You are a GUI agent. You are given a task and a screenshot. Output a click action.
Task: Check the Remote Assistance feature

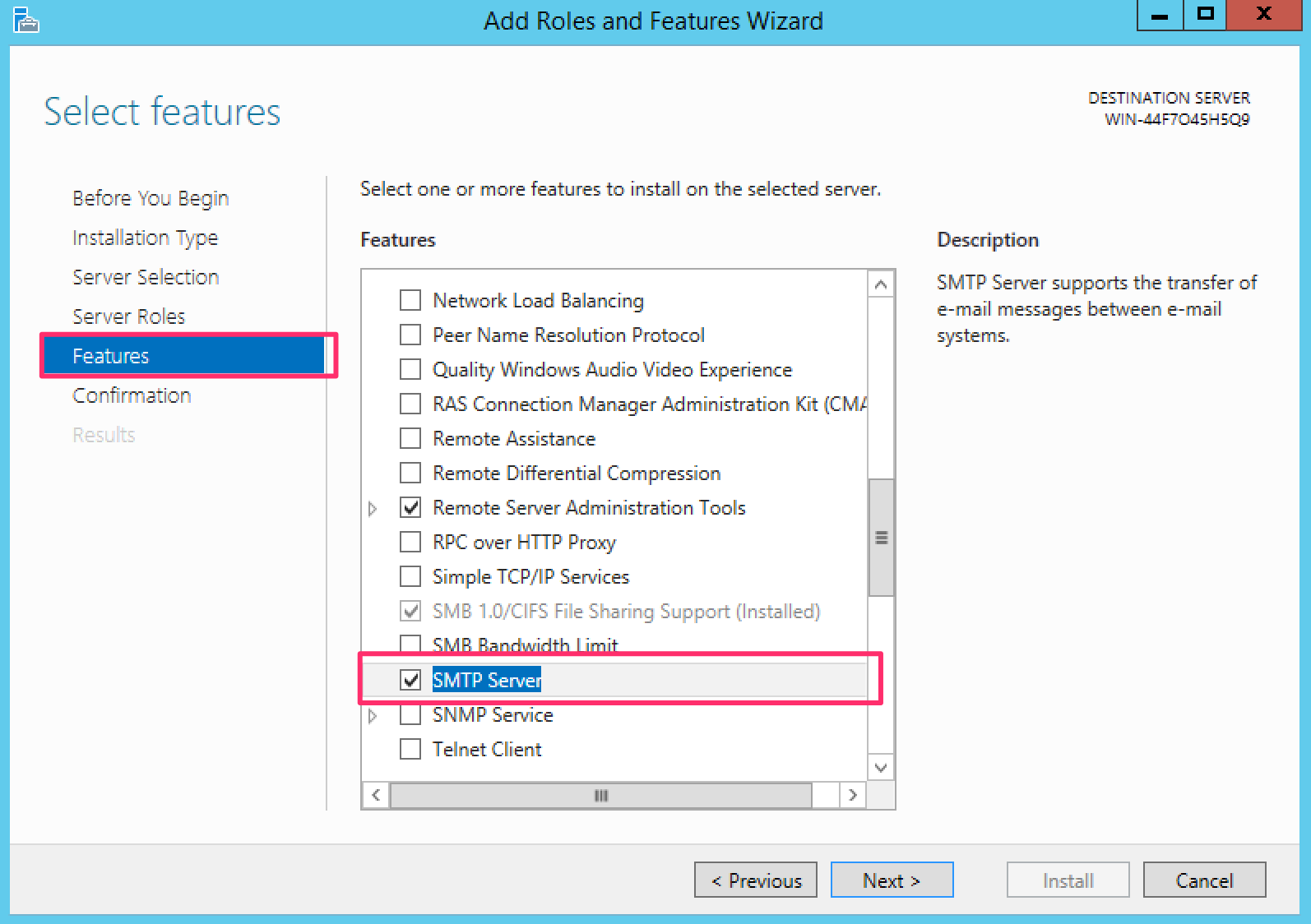410,438
